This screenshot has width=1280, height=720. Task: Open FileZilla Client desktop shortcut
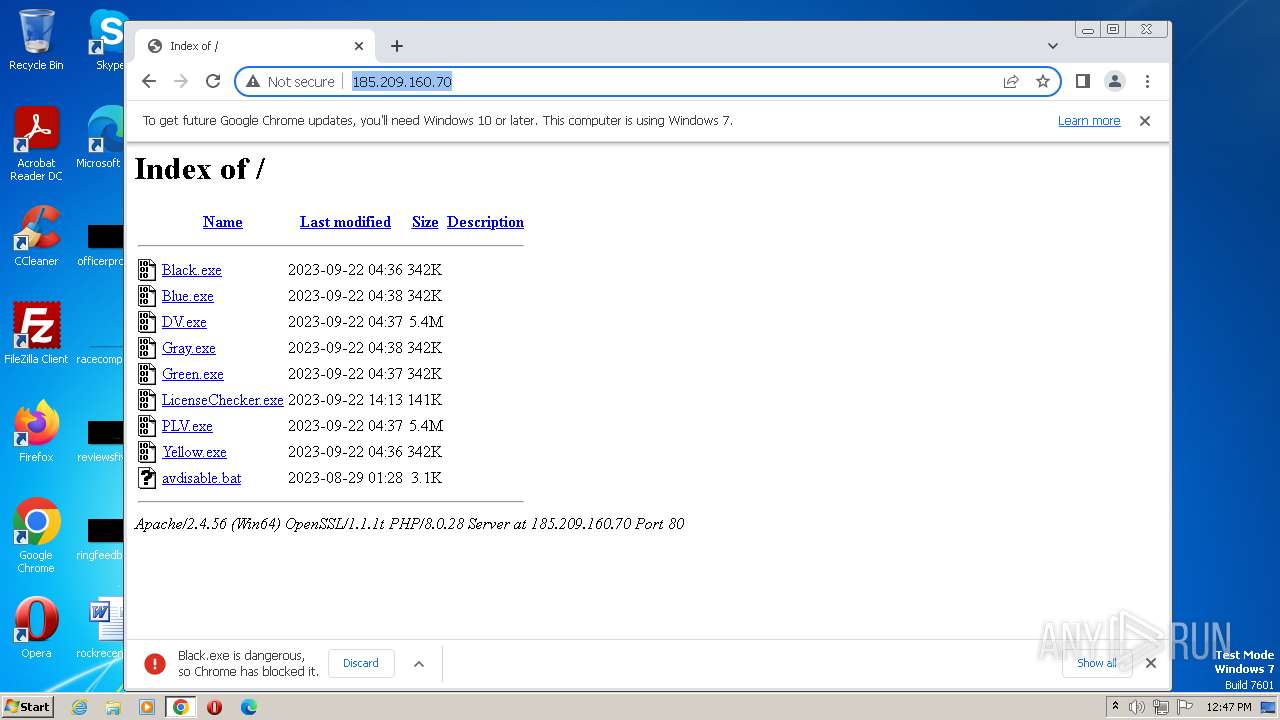coord(36,333)
